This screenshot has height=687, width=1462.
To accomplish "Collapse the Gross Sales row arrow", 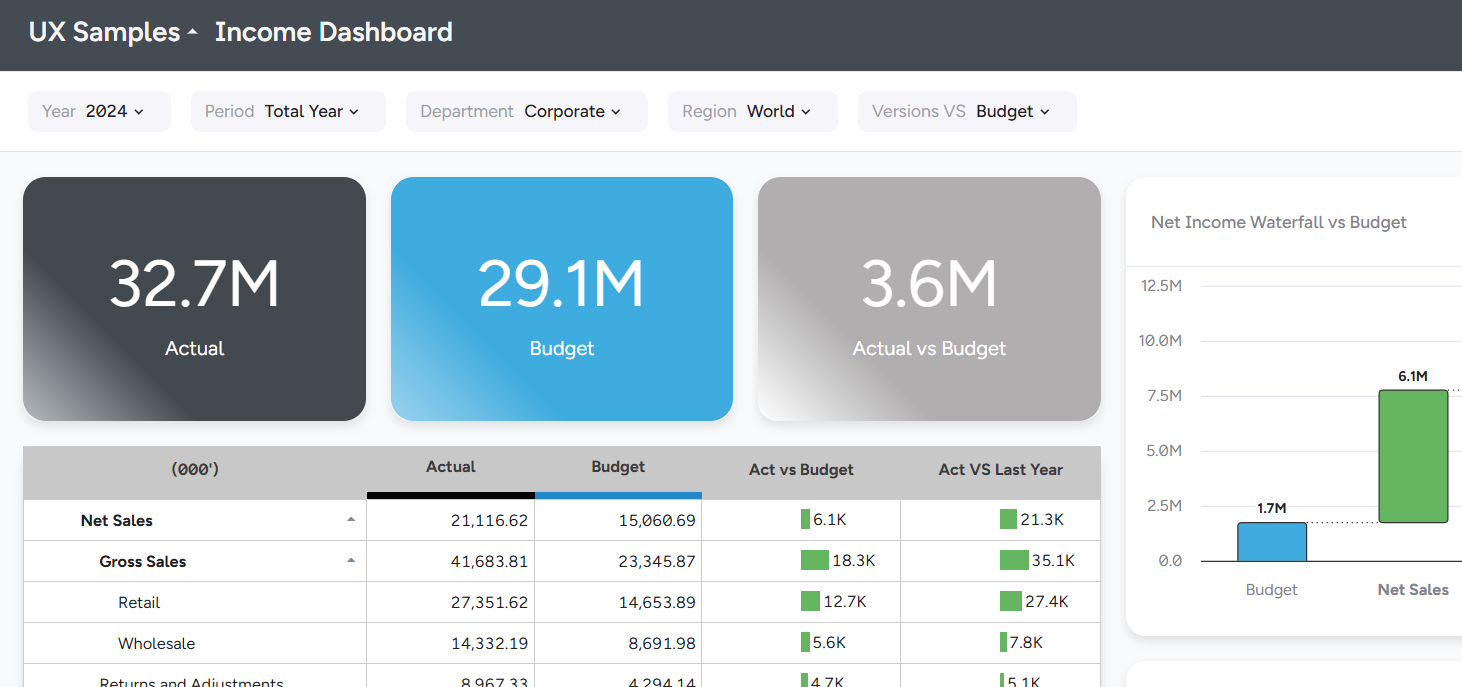I will tap(350, 561).
